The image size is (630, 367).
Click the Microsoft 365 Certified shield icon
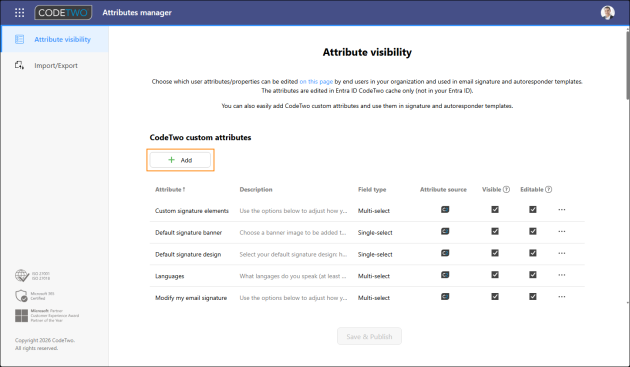tap(21, 296)
